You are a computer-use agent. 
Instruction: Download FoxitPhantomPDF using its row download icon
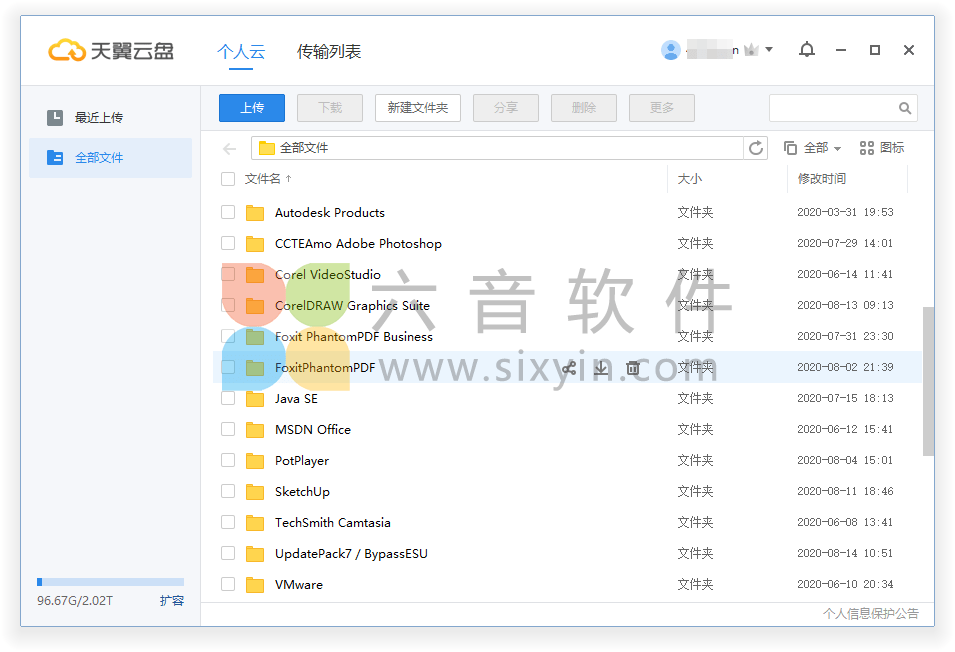(x=601, y=368)
